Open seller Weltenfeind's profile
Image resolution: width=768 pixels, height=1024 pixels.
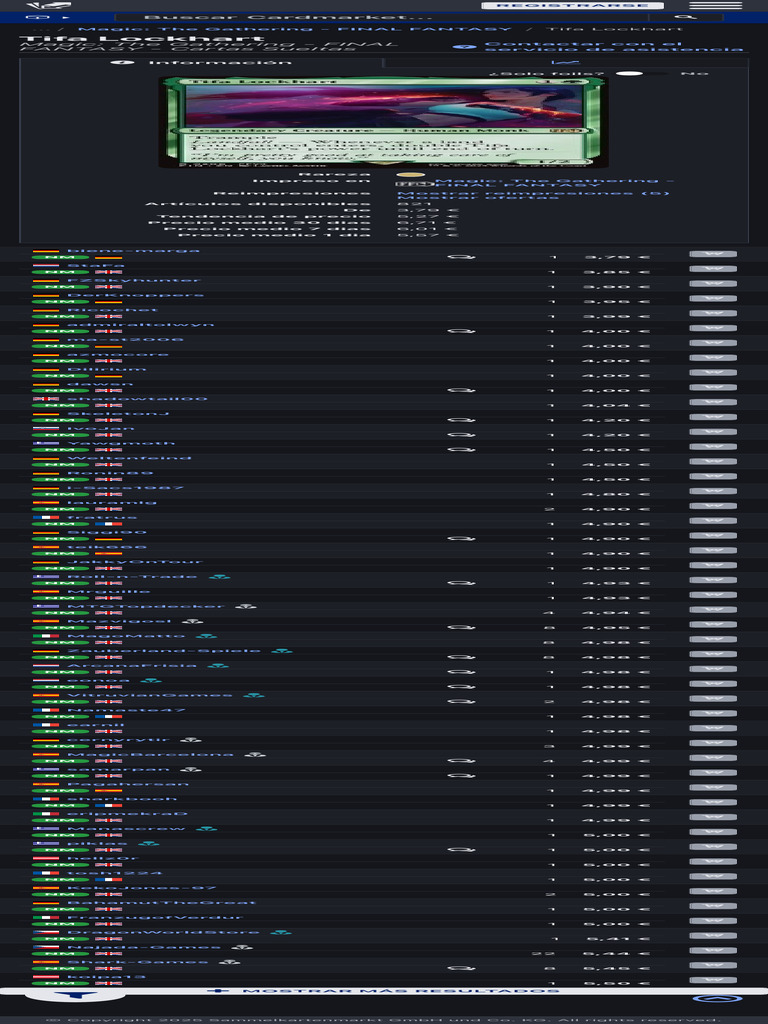(129, 458)
